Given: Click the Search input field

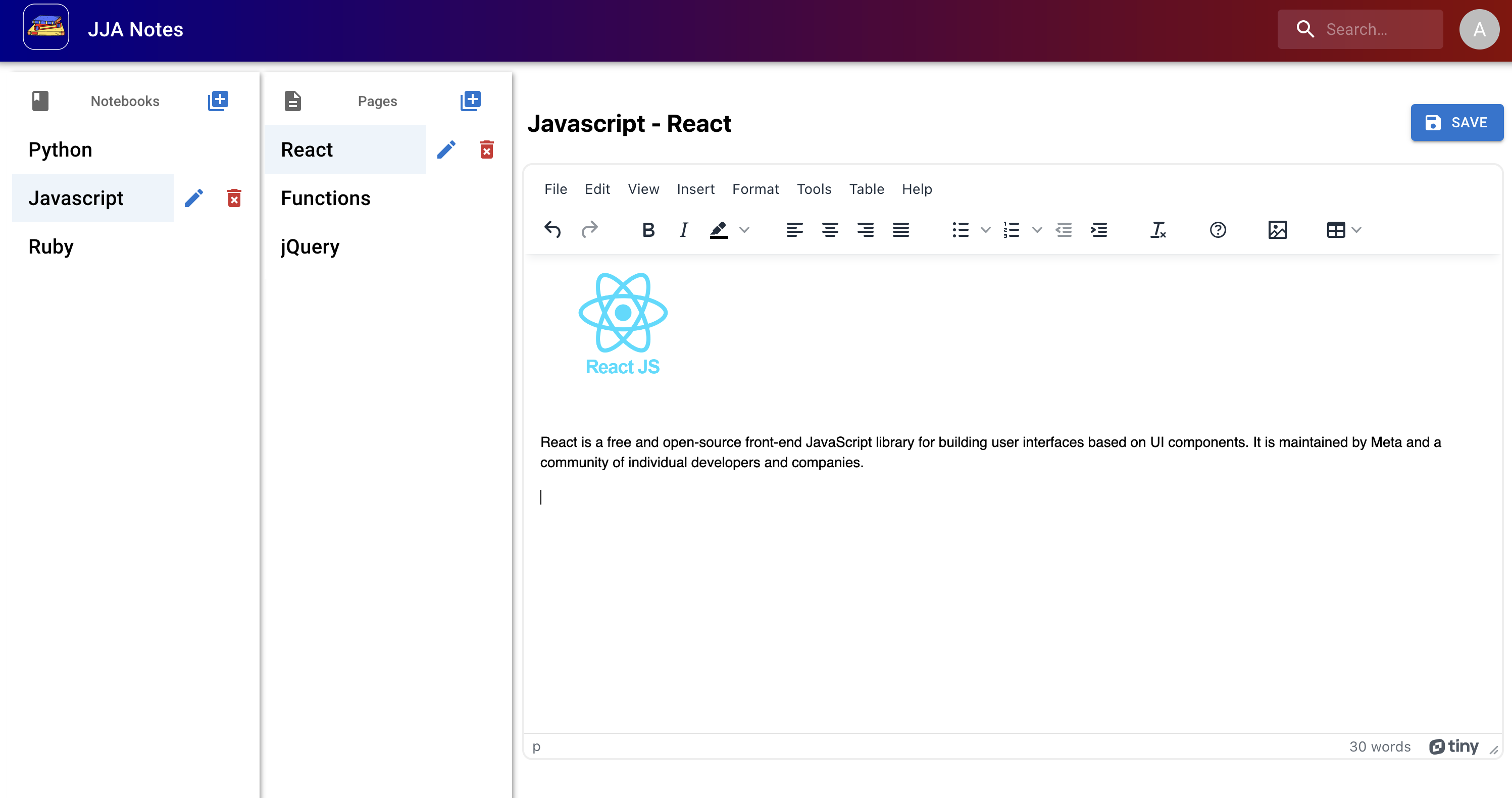Looking at the screenshot, I should (1360, 29).
